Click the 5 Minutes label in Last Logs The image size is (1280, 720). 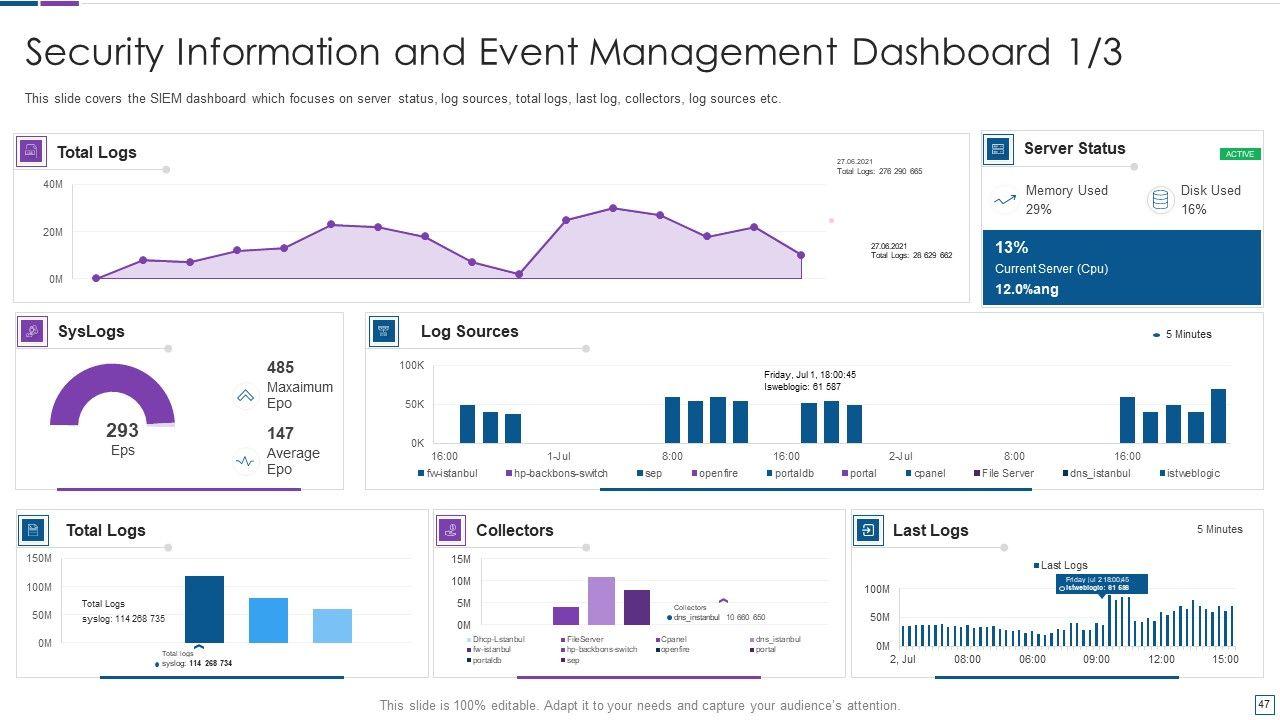tap(1219, 529)
